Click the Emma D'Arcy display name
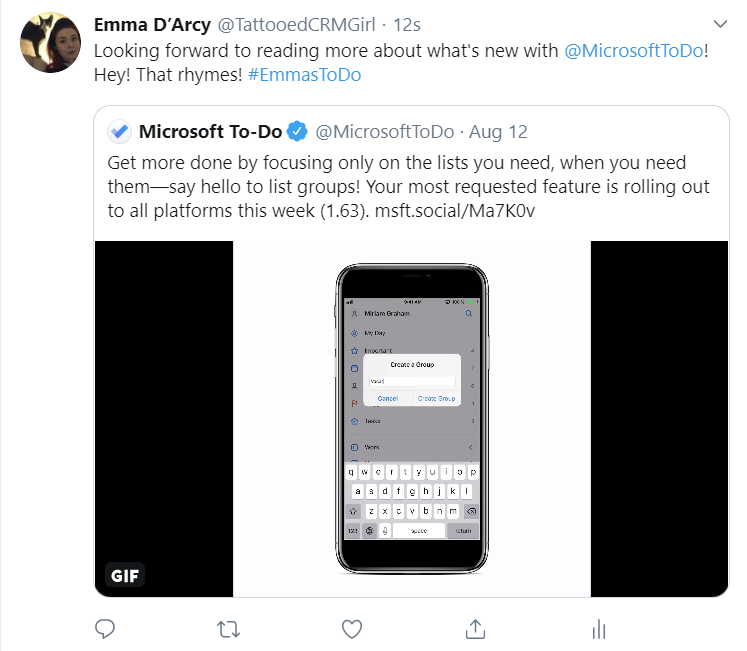 click(x=151, y=24)
